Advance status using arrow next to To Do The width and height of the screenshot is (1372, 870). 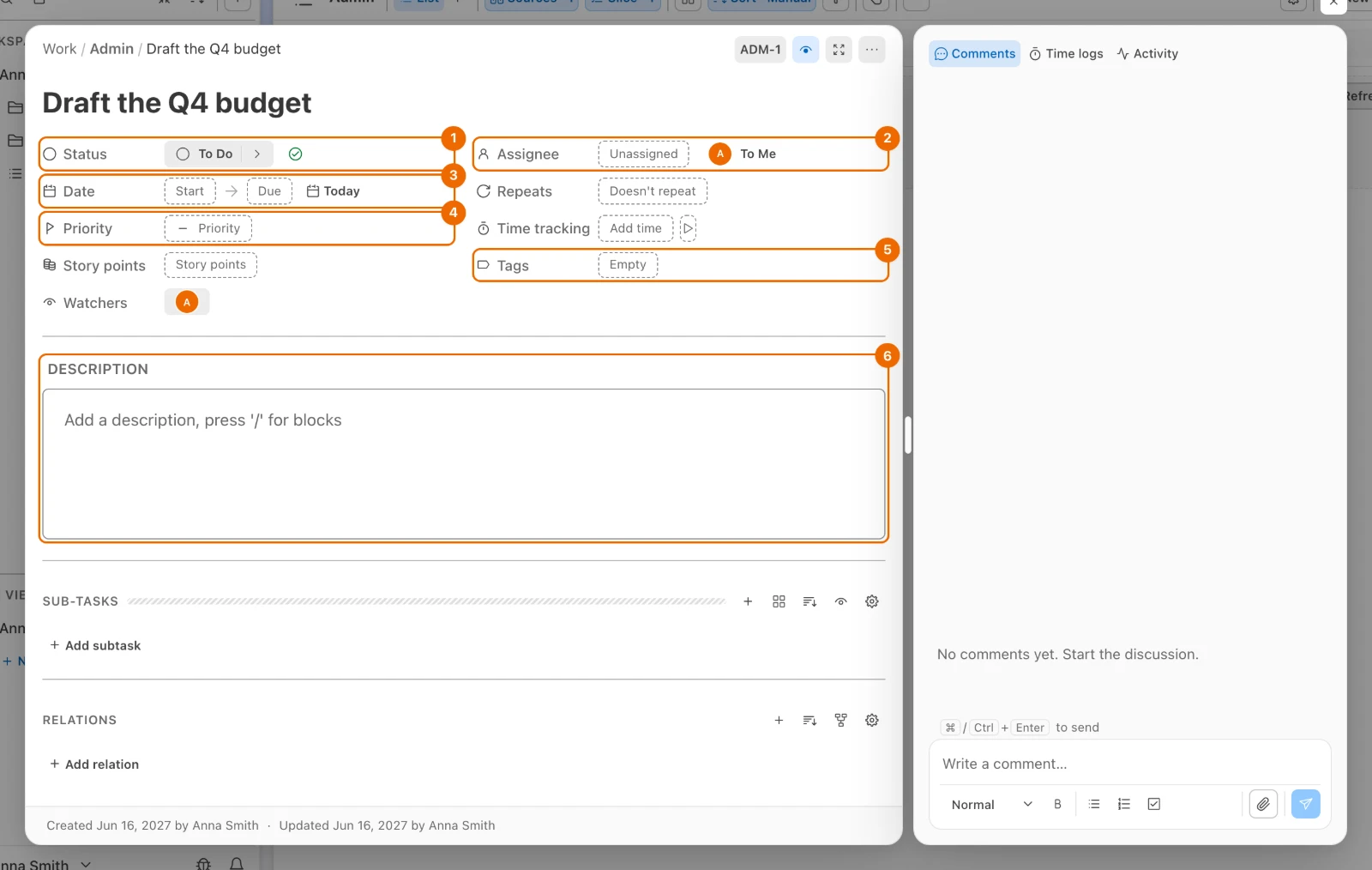[x=257, y=154]
